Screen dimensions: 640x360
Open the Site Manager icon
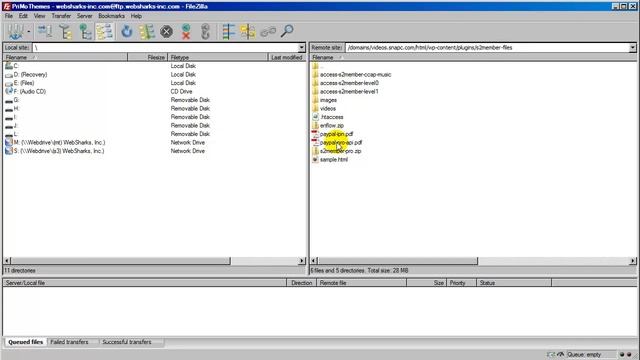pyautogui.click(x=15, y=31)
